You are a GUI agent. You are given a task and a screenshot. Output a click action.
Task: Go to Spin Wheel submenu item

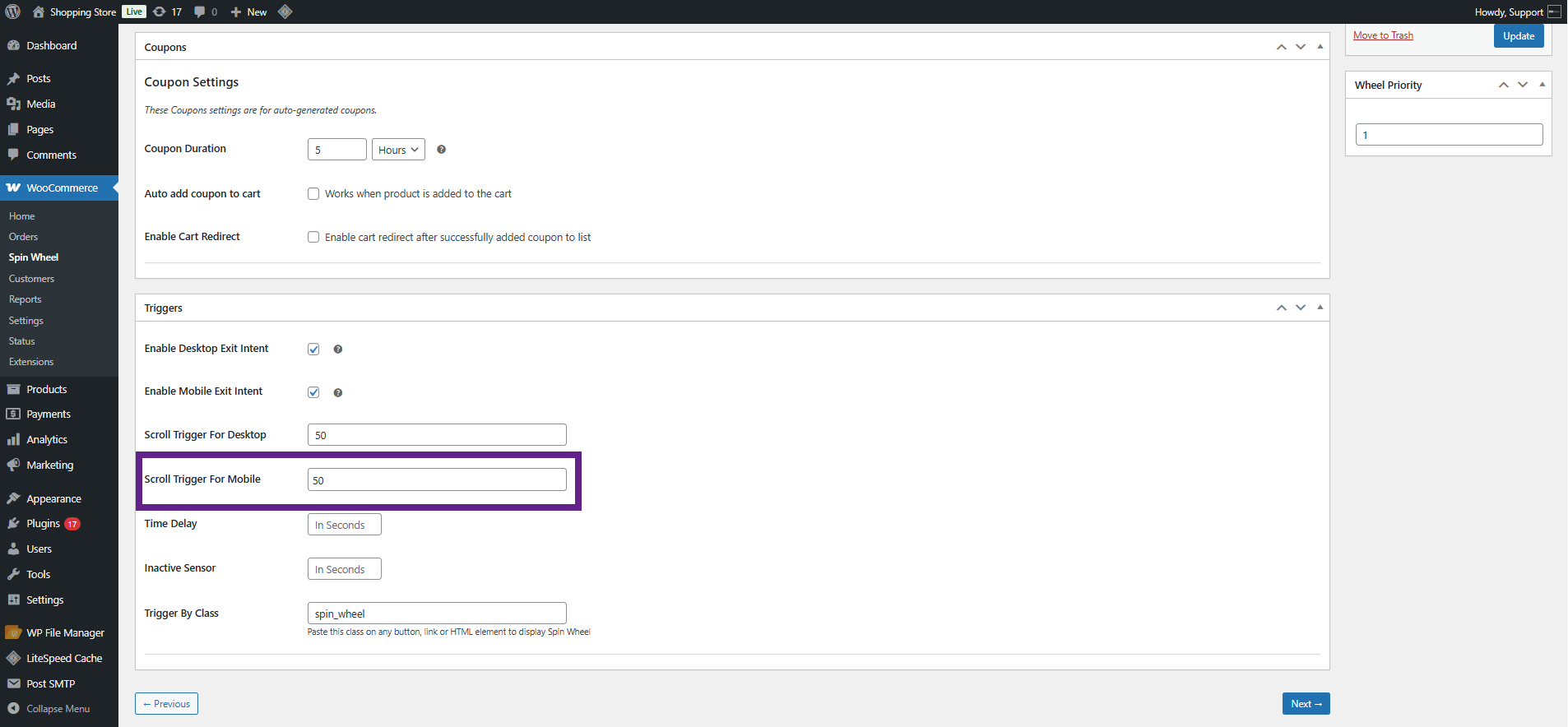(34, 257)
